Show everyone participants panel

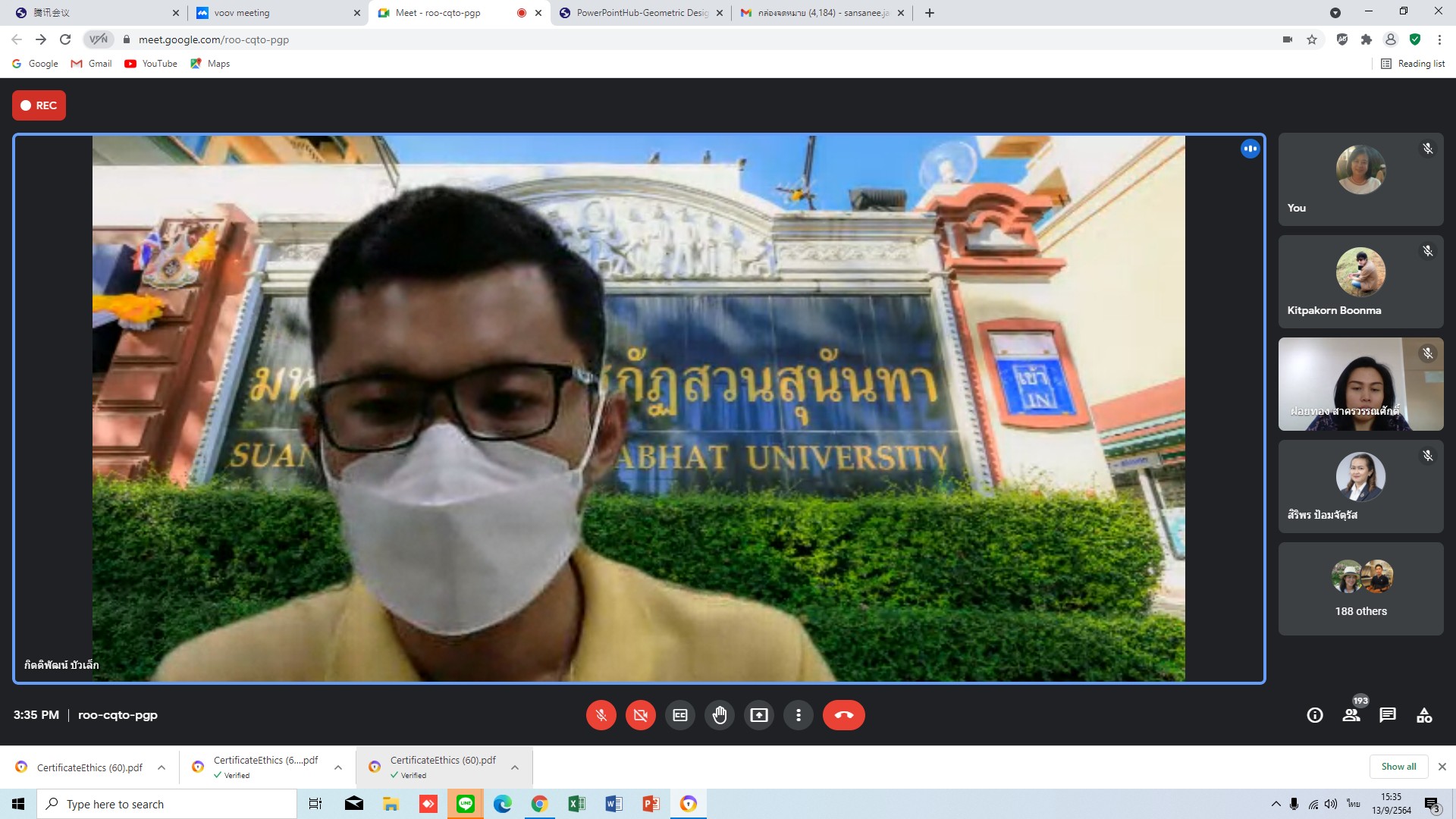1351,715
